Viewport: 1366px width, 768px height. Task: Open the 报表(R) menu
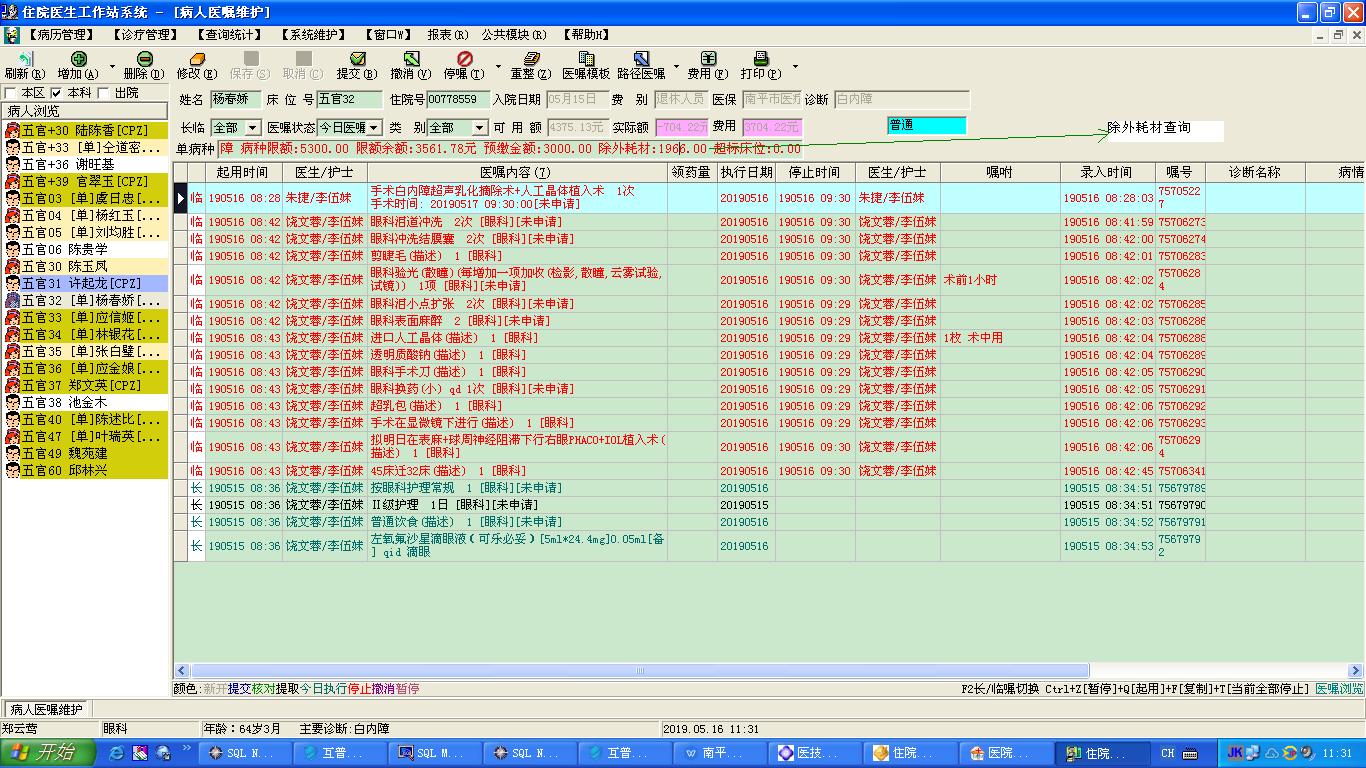(x=448, y=35)
